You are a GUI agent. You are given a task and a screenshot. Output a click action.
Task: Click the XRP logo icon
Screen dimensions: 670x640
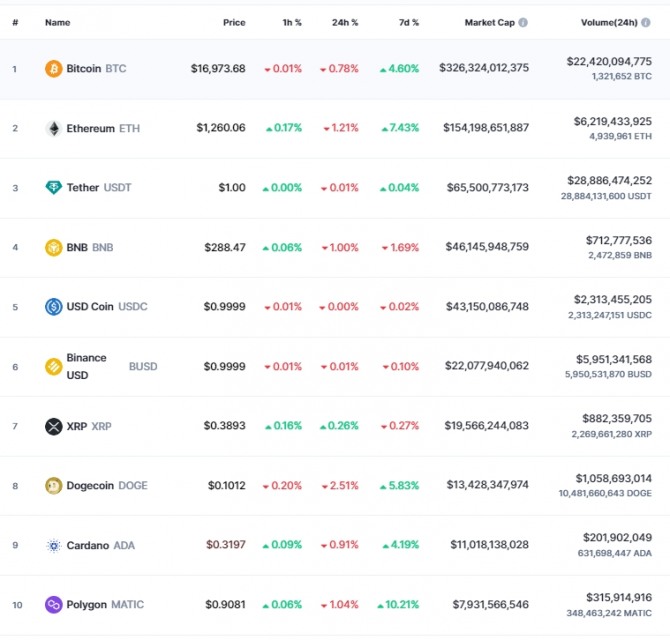click(x=53, y=426)
